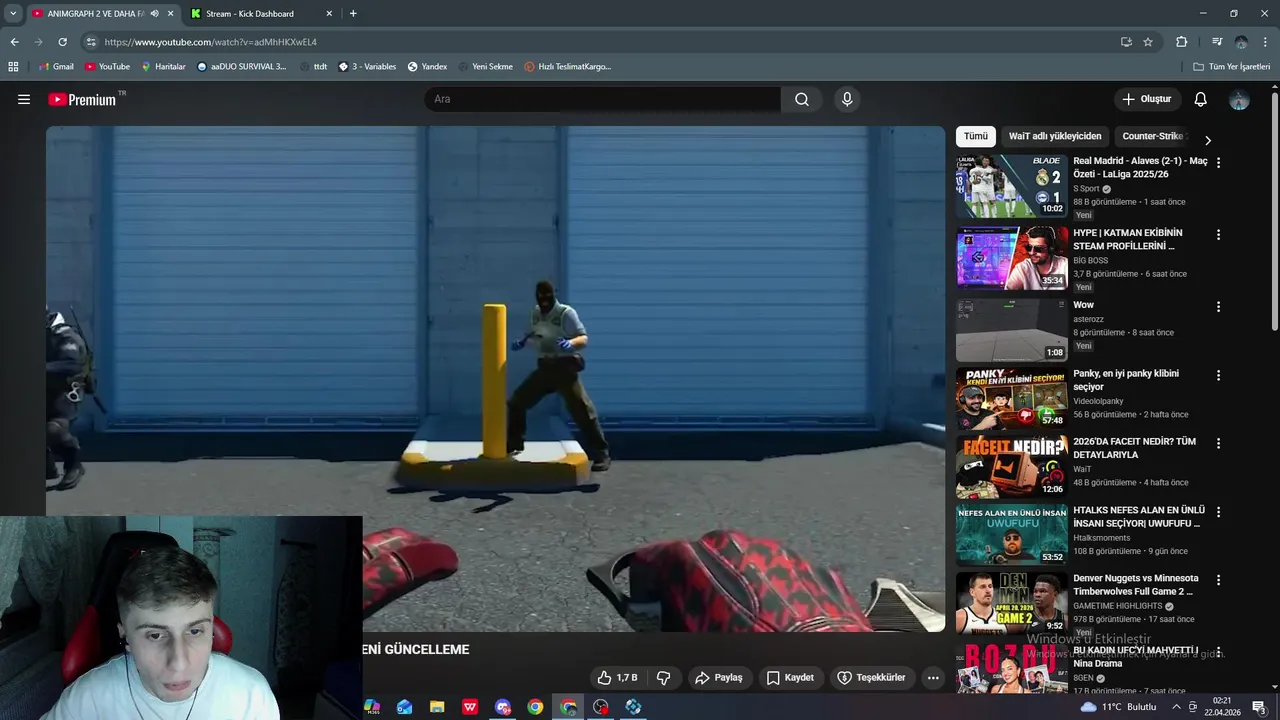The width and height of the screenshot is (1280, 720).
Task: Open more actions three-dot button under video
Action: (x=933, y=677)
